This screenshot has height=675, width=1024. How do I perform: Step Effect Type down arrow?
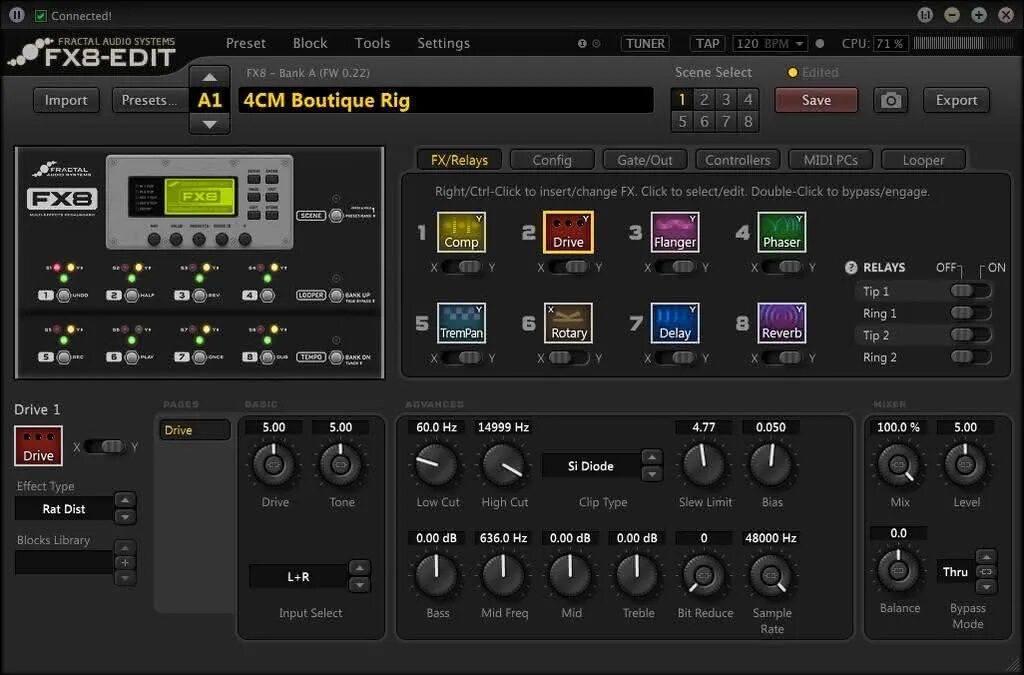point(125,516)
